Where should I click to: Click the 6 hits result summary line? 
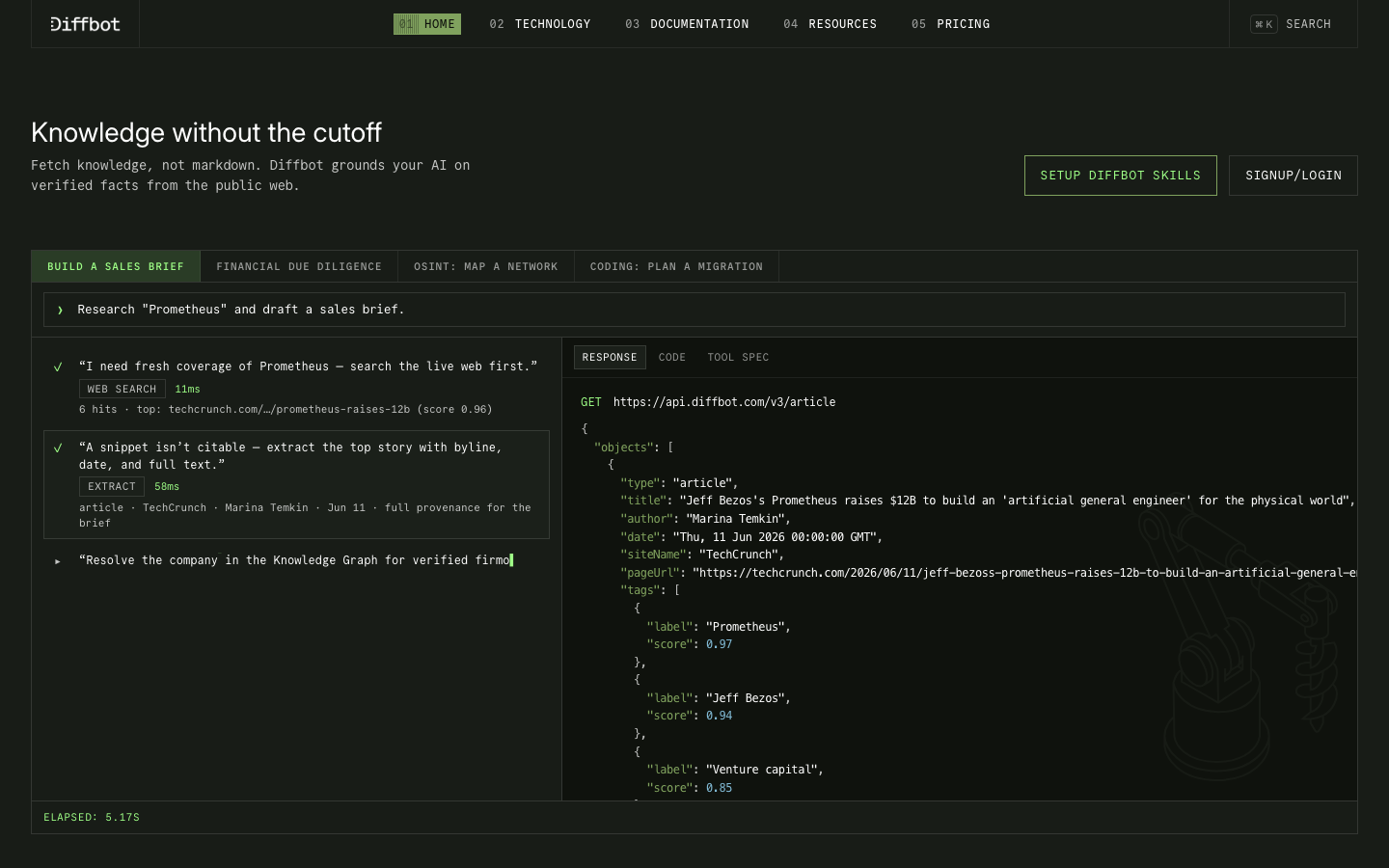286,409
